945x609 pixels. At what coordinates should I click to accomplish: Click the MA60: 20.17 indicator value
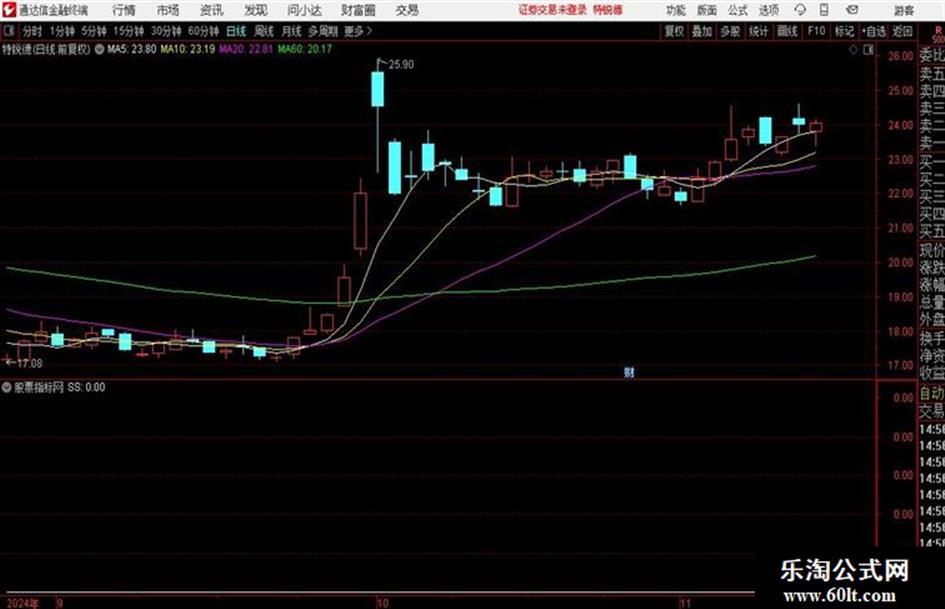coord(305,49)
